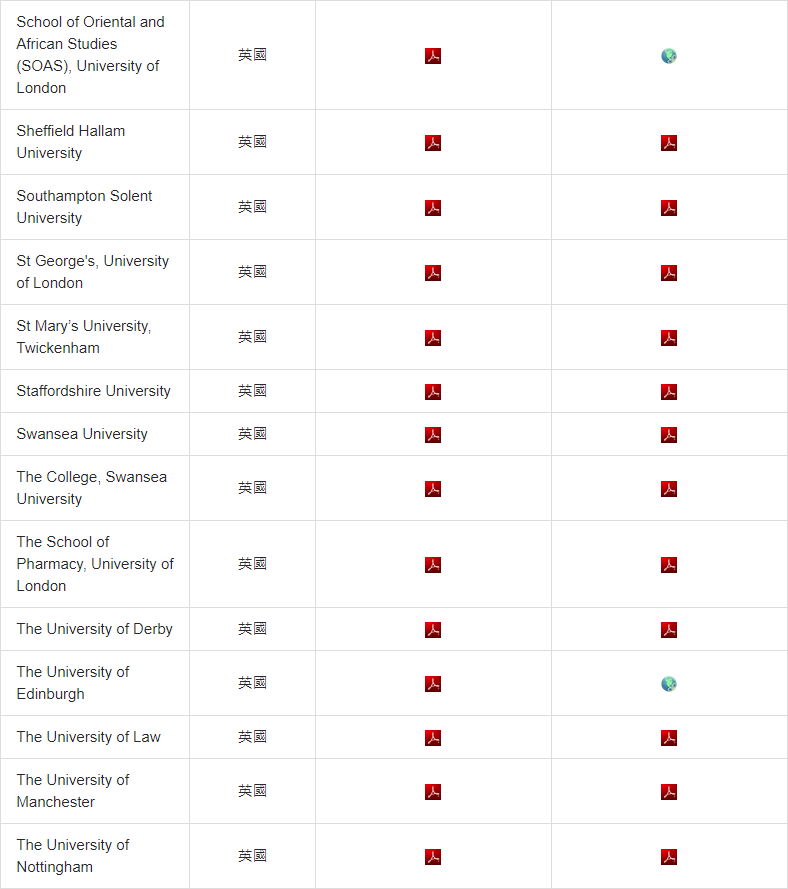Viewport: 788px width, 889px height.
Task: Open University of Nottingham first PDF icon
Action: (x=433, y=857)
